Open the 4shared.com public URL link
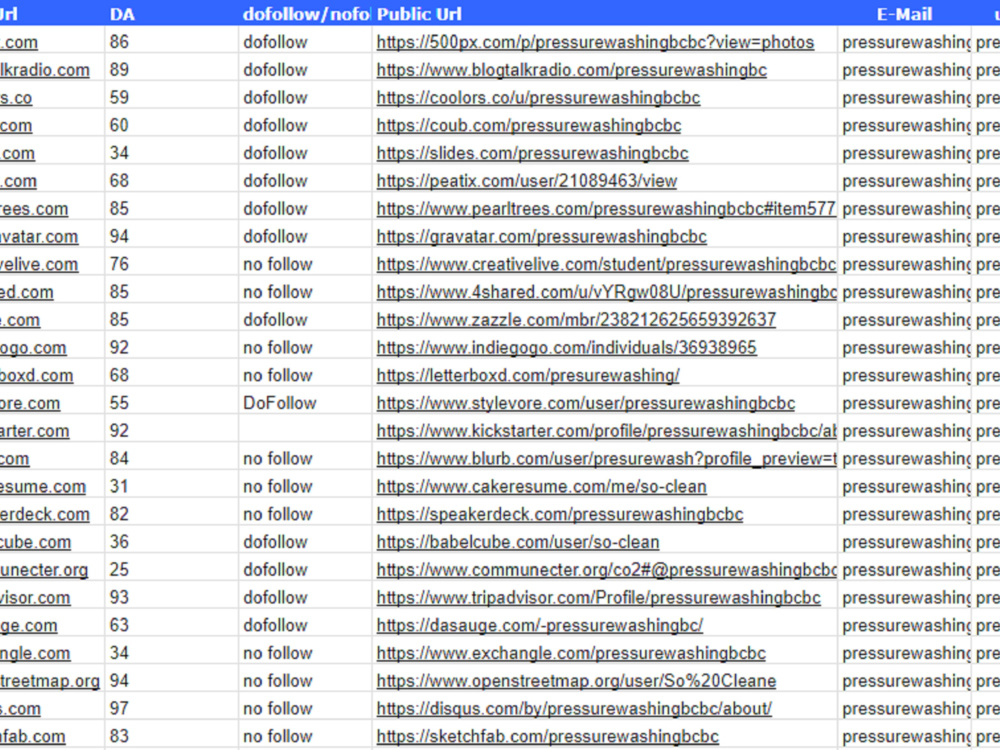1000x750 pixels. click(606, 292)
